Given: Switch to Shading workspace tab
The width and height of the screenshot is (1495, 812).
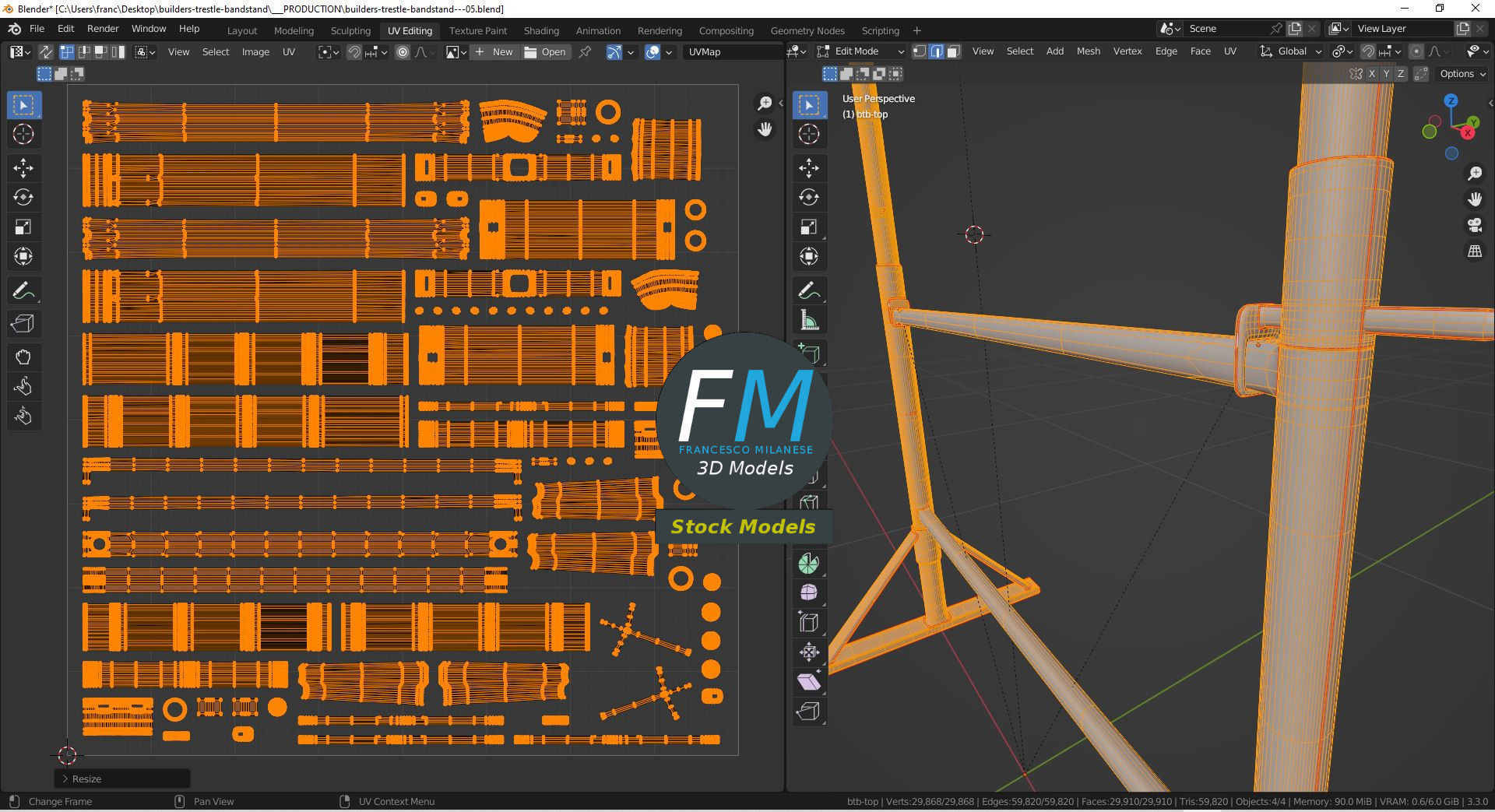Looking at the screenshot, I should click(541, 30).
